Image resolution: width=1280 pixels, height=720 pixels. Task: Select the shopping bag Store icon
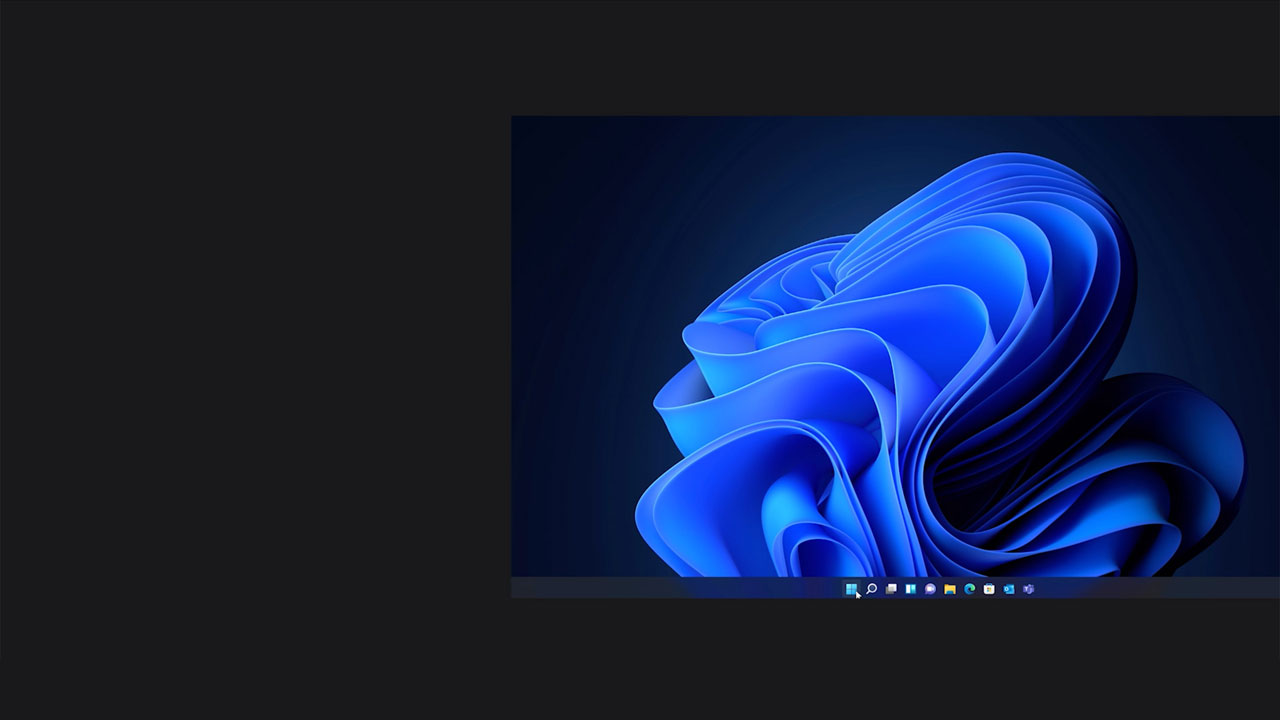(989, 589)
